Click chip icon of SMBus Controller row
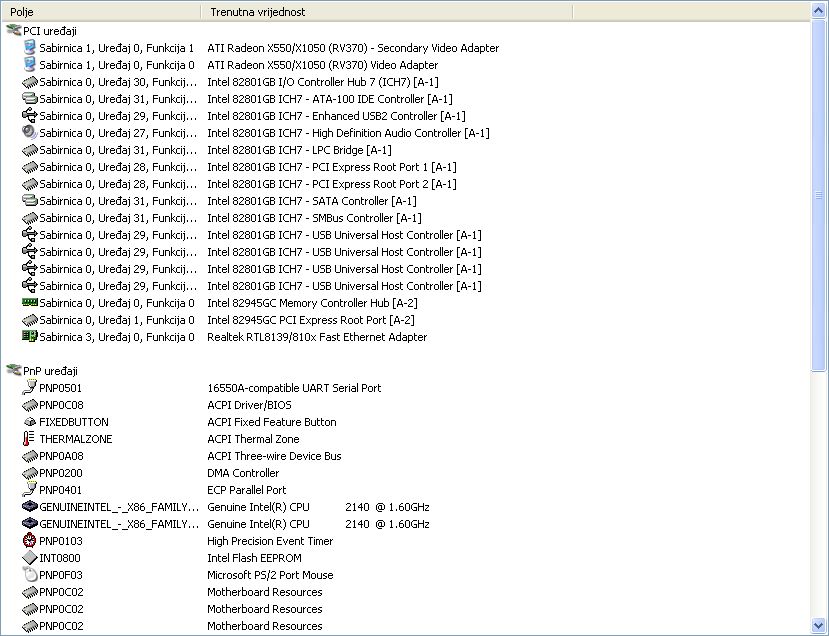 pyautogui.click(x=30, y=218)
